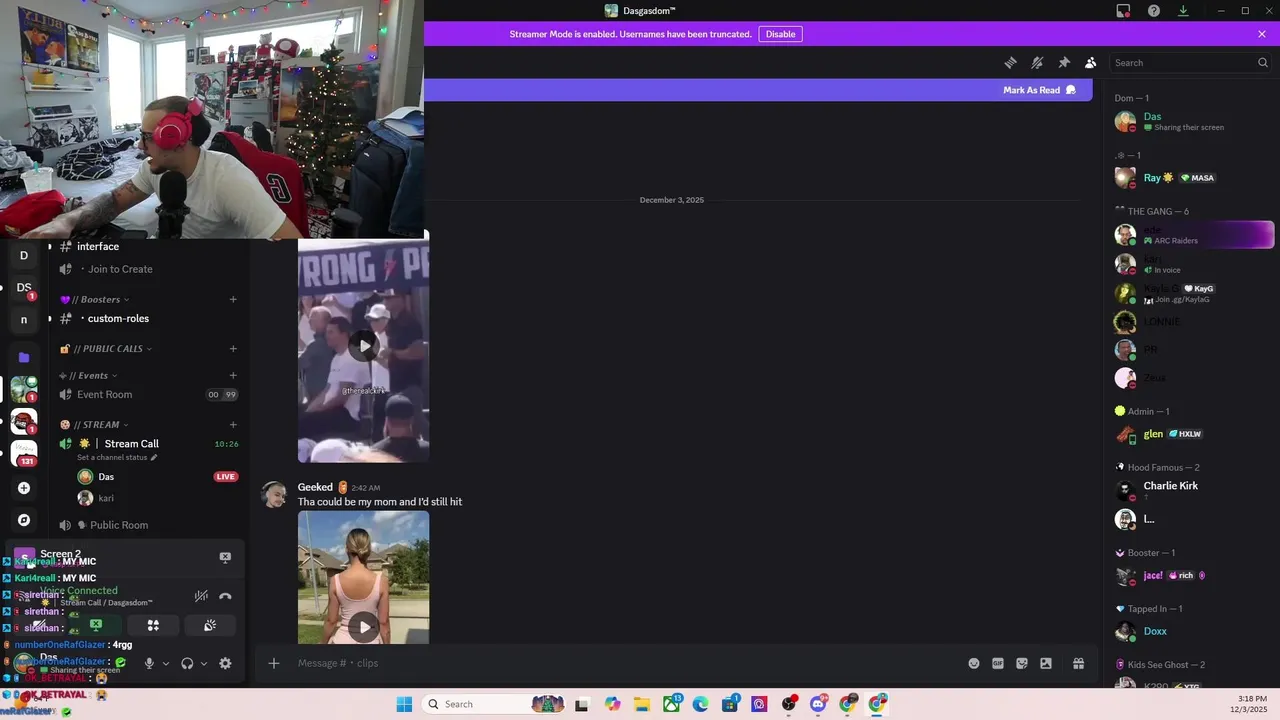Collapse the Events category
This screenshot has height=720, width=1280.
click(x=88, y=376)
